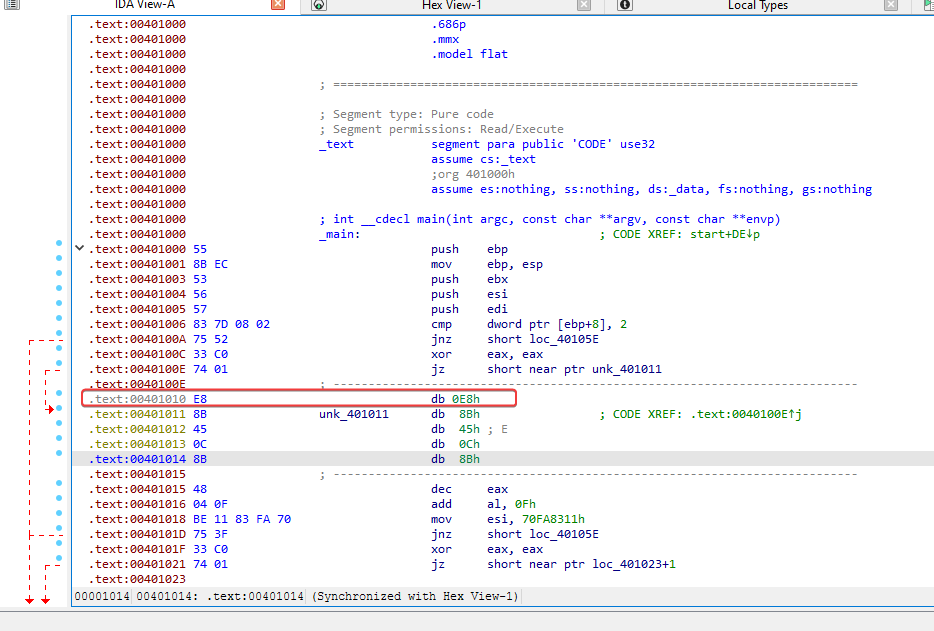Follow loc_40105E in the jnz at 0040100A
Viewport: 934px width, 631px height.
click(563, 339)
